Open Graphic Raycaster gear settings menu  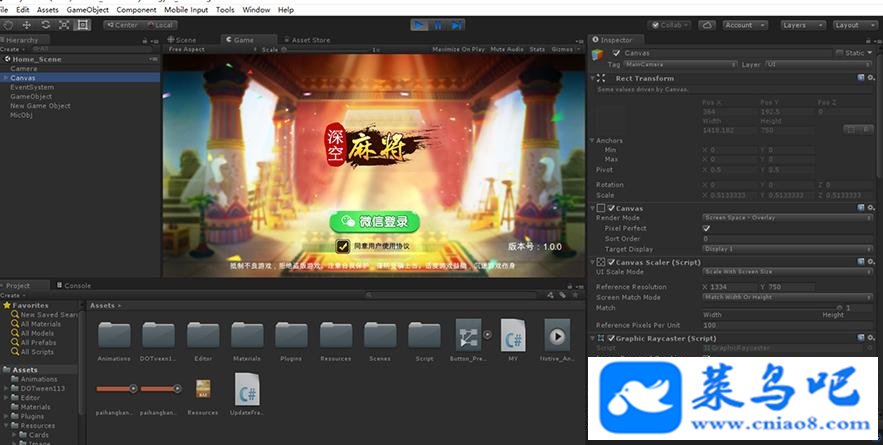[871, 338]
